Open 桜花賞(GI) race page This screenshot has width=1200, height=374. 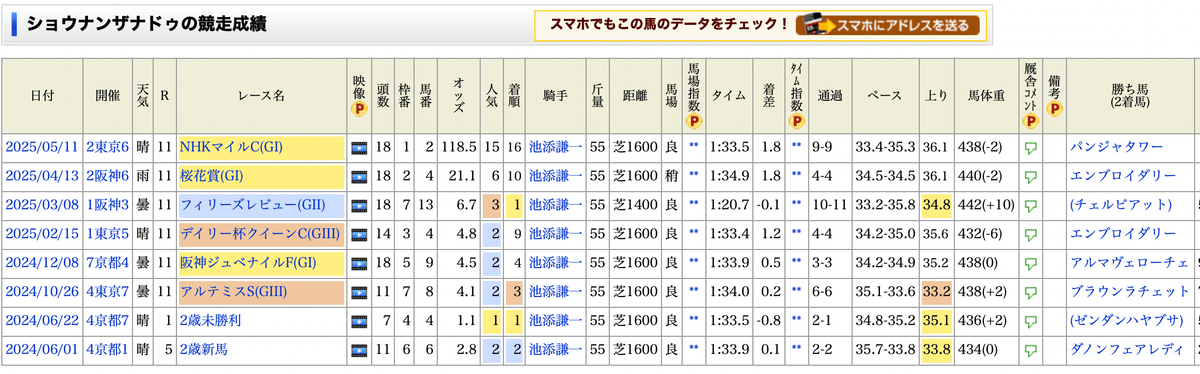click(x=212, y=177)
